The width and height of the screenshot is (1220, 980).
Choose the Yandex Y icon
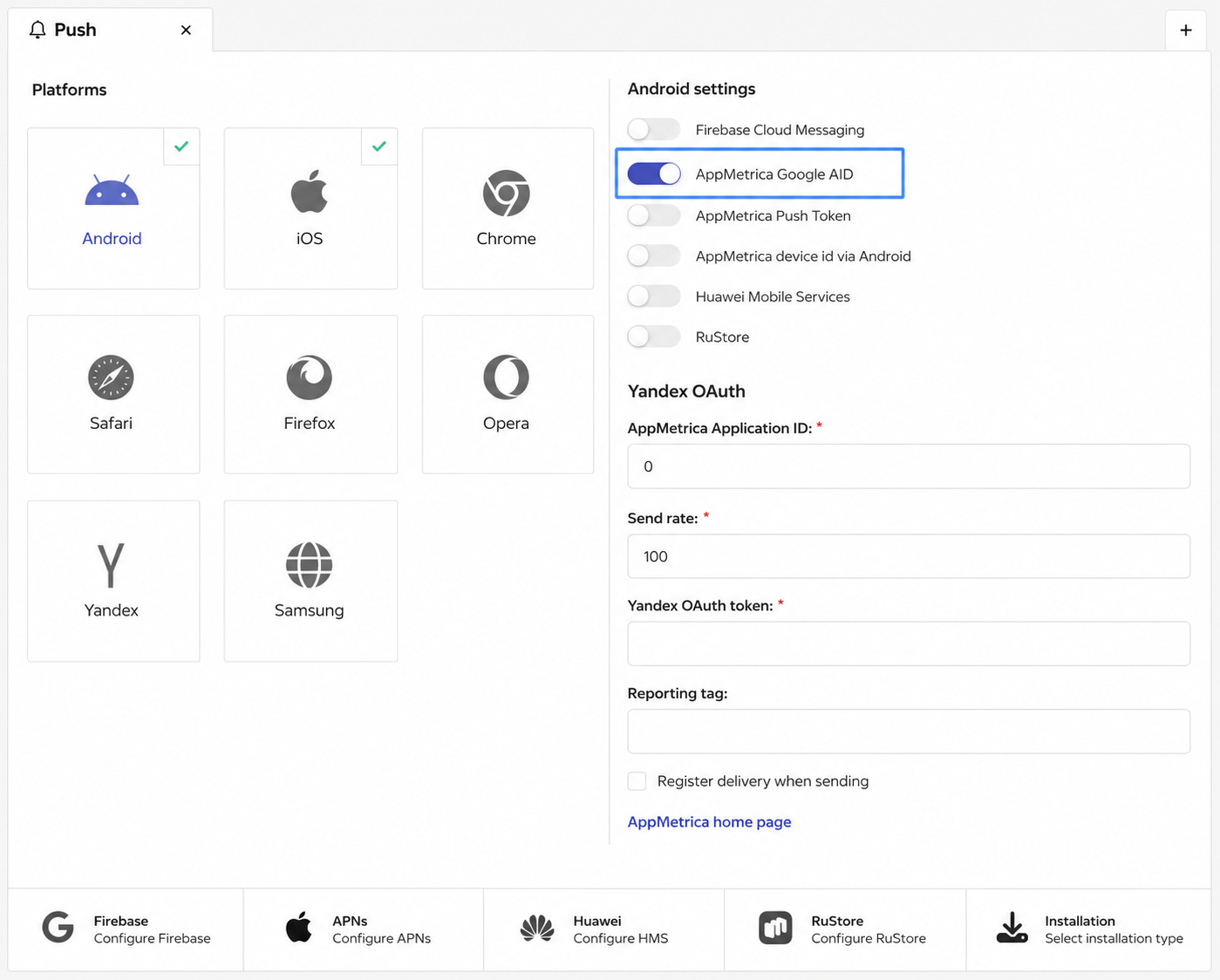(111, 565)
